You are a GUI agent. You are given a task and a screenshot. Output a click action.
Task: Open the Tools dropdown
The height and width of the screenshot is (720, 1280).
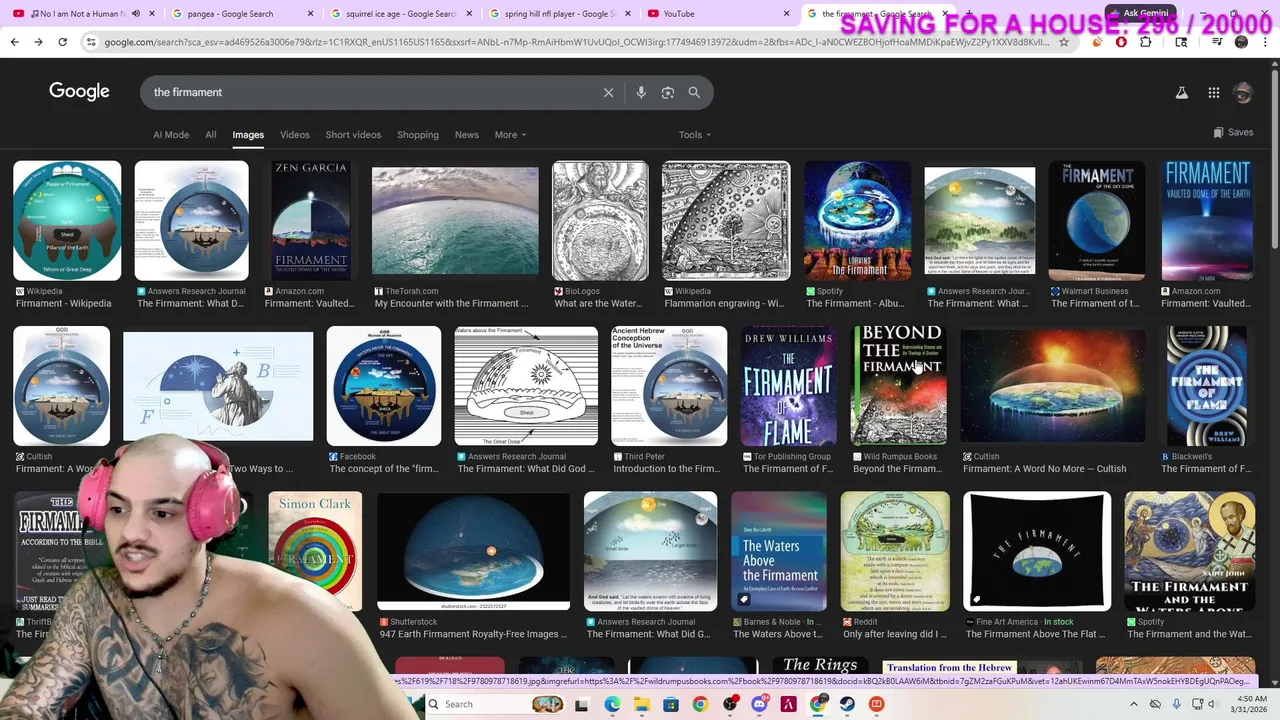pos(695,135)
